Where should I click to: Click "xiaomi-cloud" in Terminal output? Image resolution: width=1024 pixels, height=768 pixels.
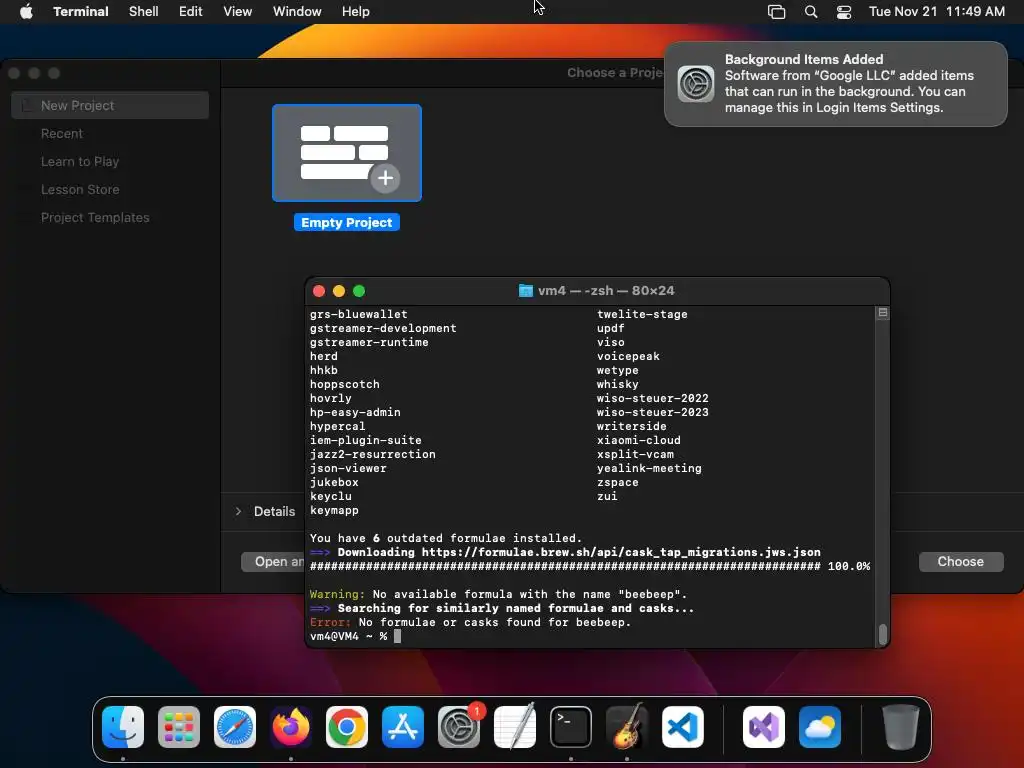click(639, 440)
